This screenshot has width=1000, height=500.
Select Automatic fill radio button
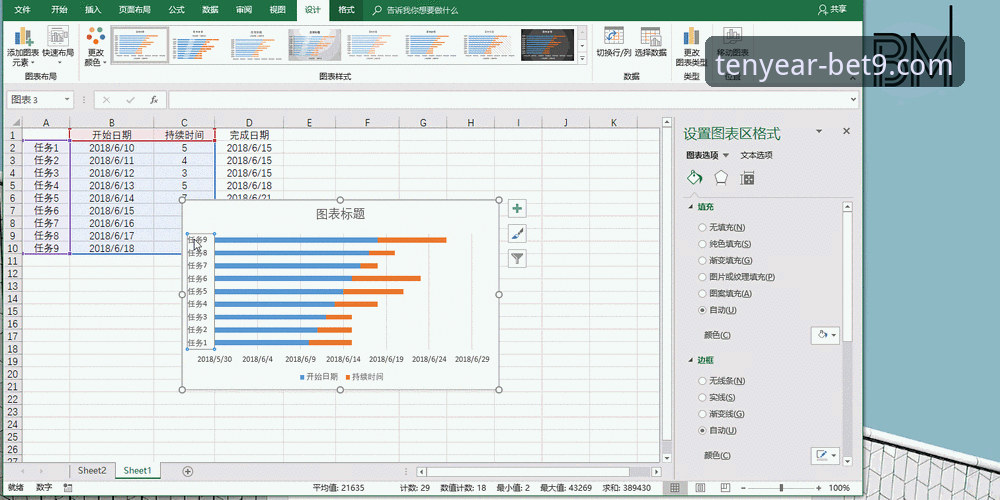coord(702,310)
